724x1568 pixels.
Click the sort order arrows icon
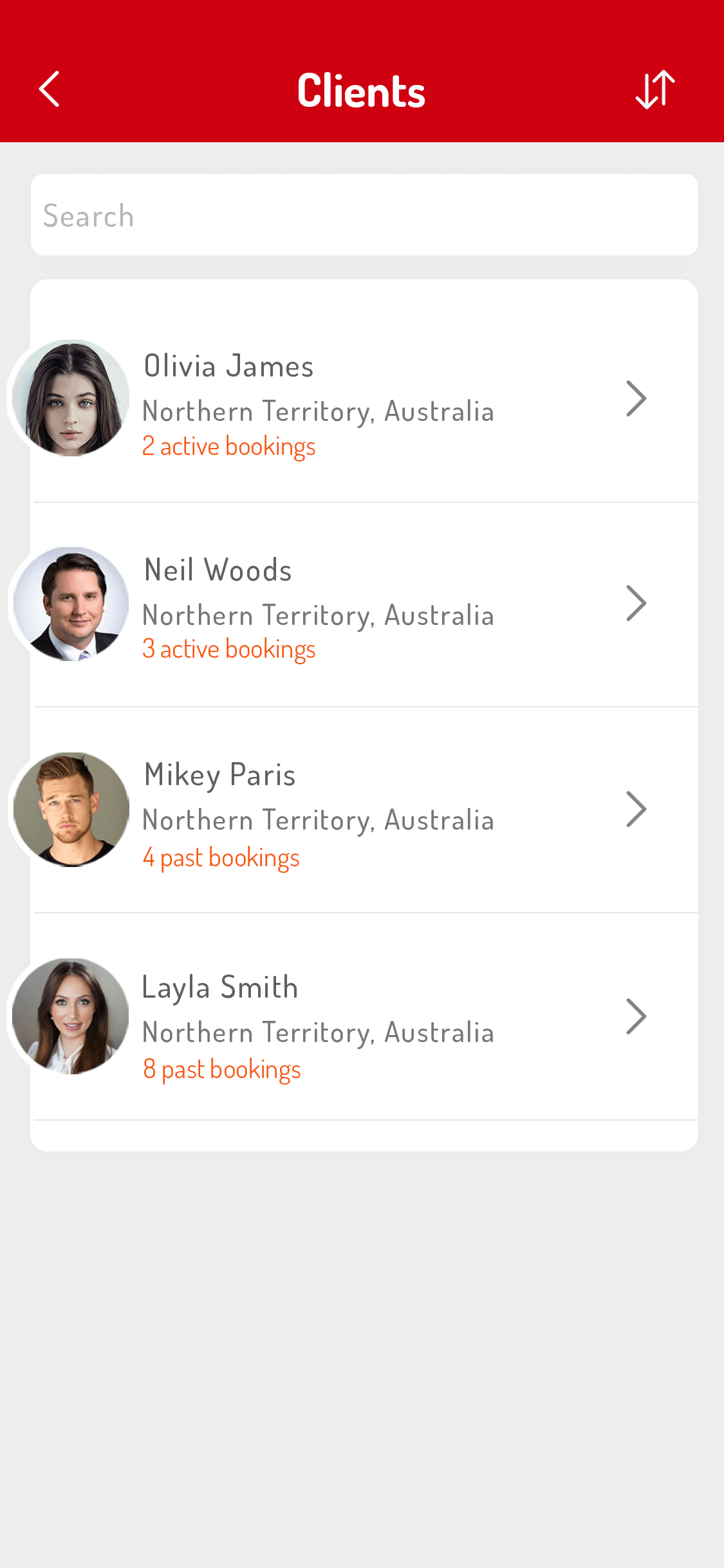(655, 89)
